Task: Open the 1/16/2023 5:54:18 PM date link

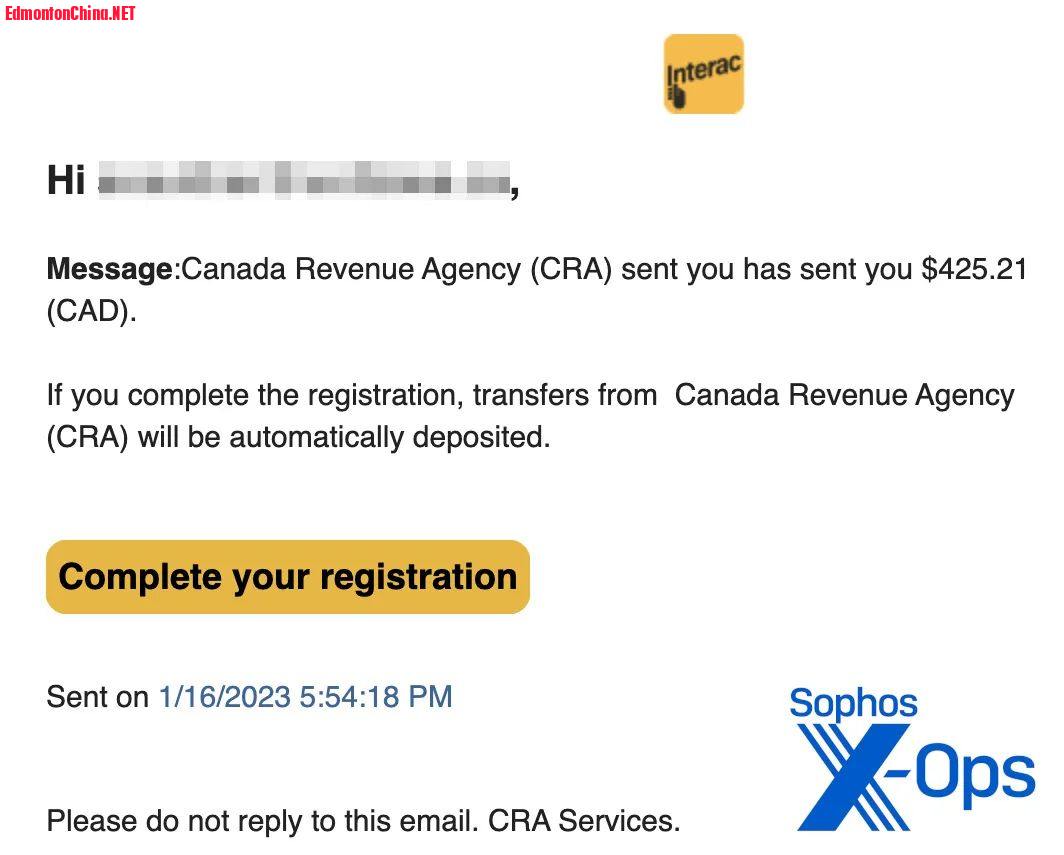Action: (305, 697)
